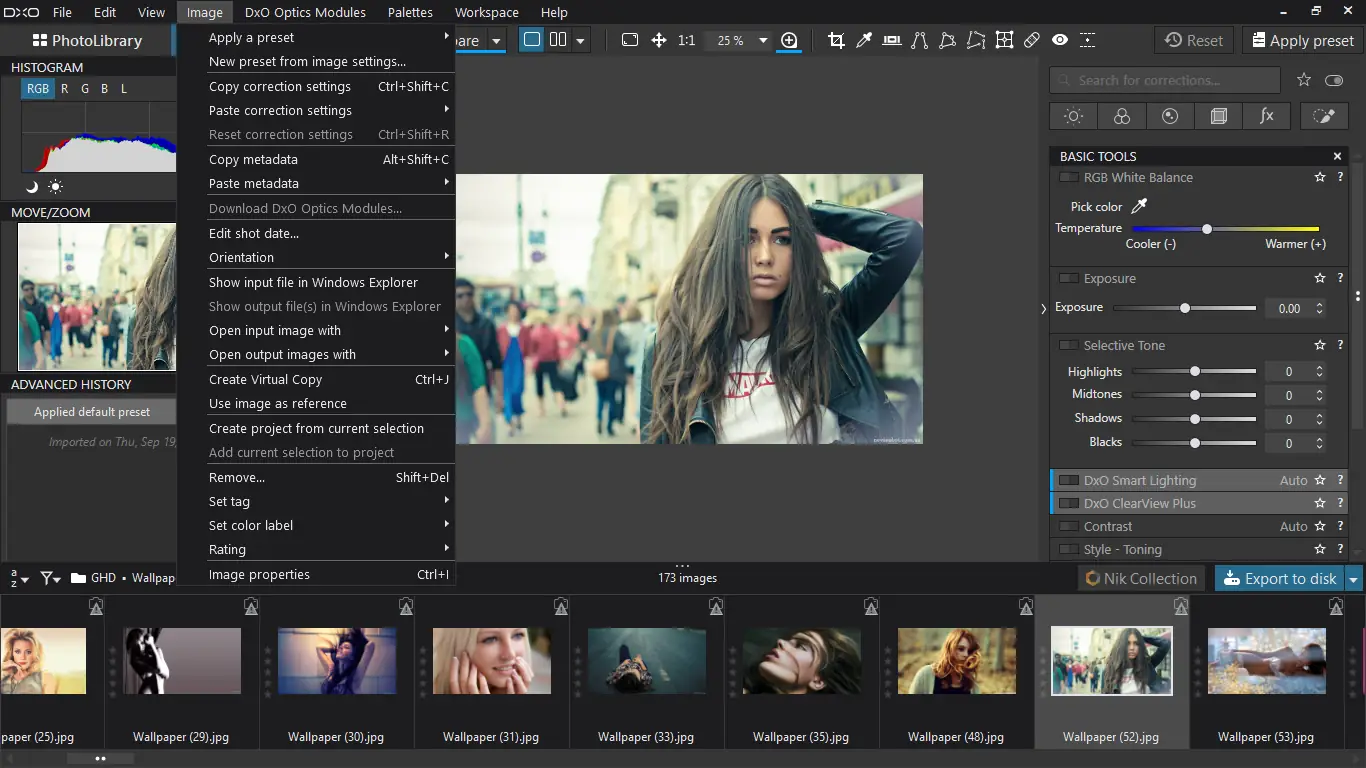This screenshot has width=1366, height=768.
Task: Open the 25% zoom level dropdown
Action: coord(763,41)
